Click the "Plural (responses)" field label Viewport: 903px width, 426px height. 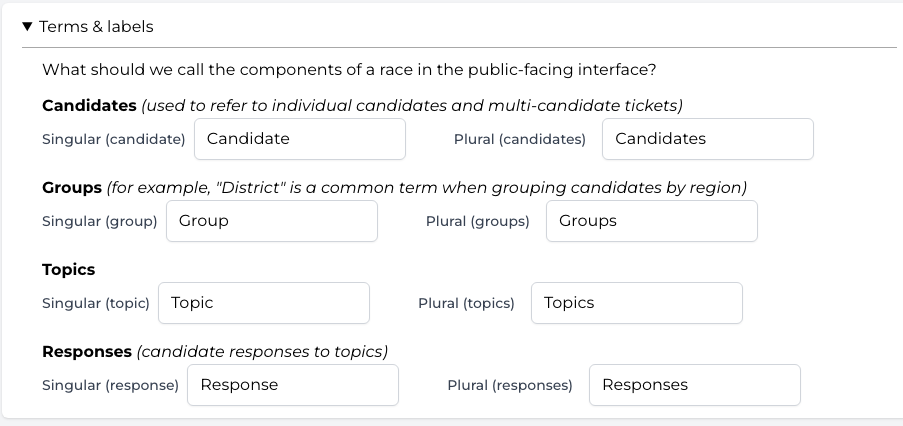(510, 386)
